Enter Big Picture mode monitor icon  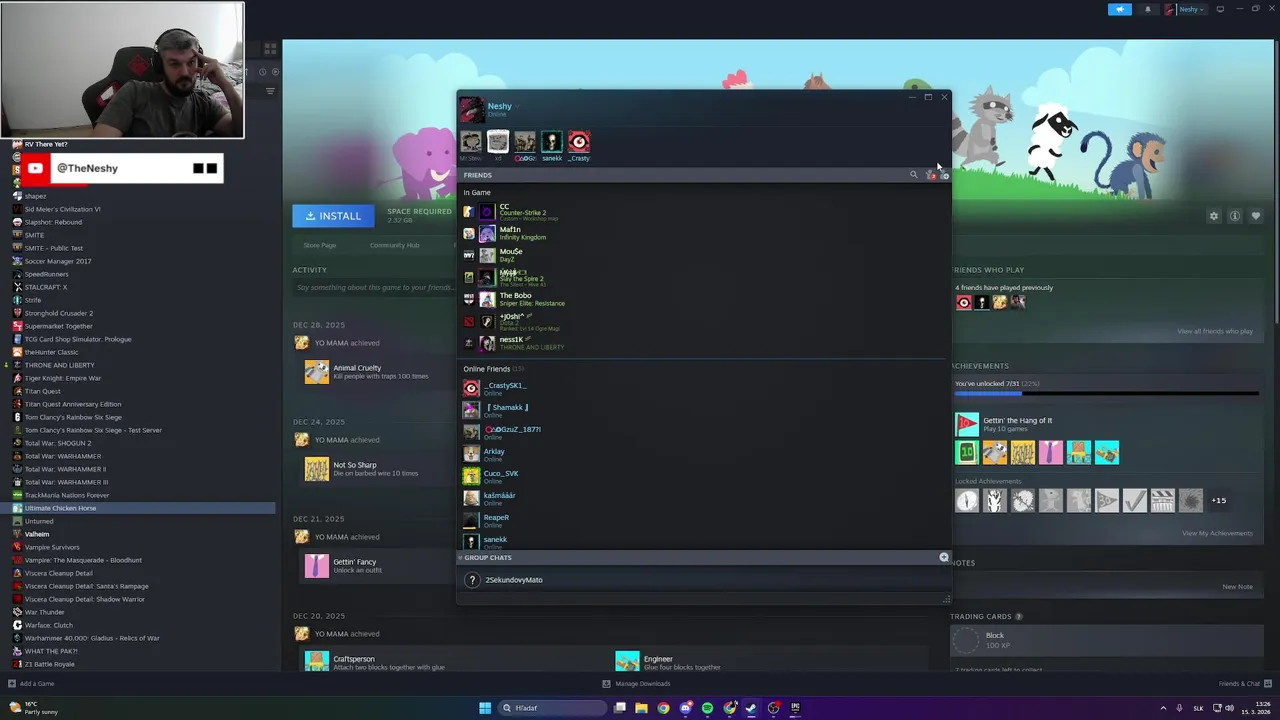[1220, 9]
